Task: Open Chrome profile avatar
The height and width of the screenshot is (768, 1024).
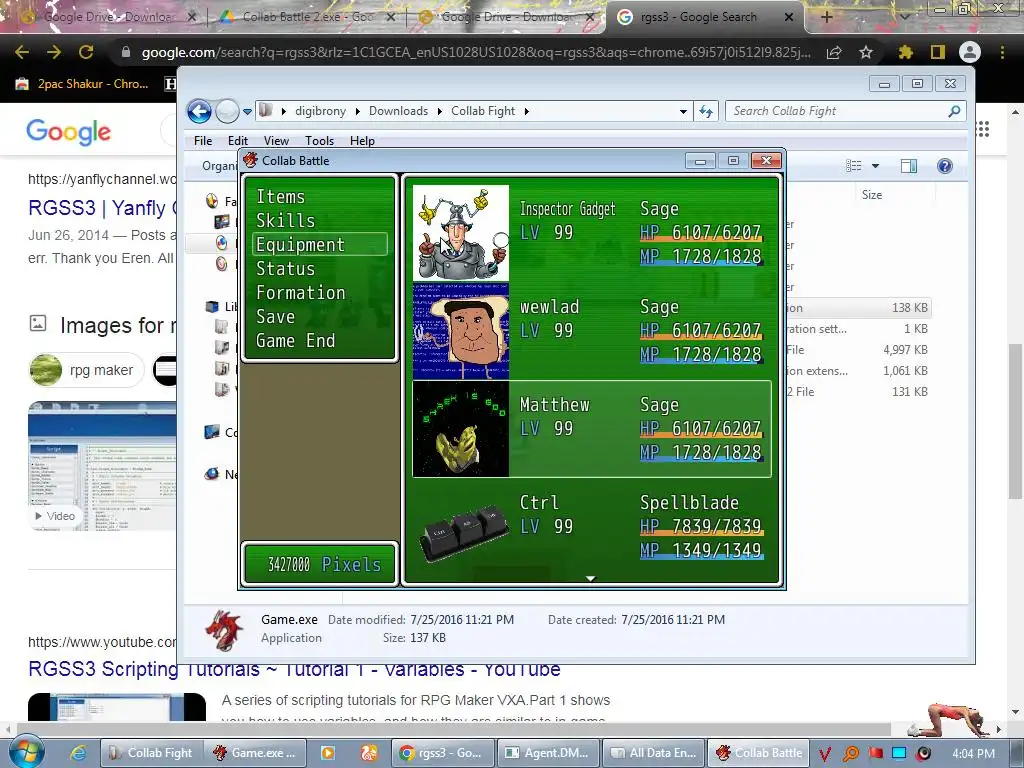Action: click(970, 52)
